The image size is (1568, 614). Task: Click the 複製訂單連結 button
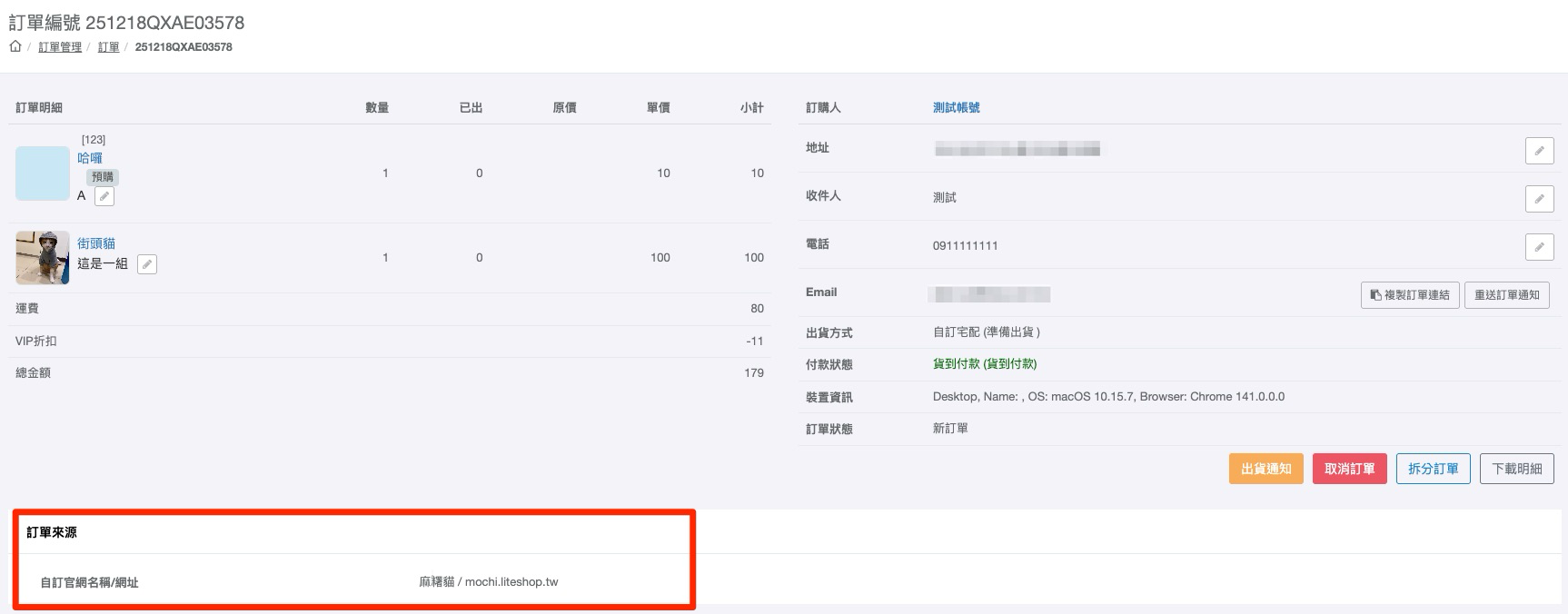click(1410, 295)
